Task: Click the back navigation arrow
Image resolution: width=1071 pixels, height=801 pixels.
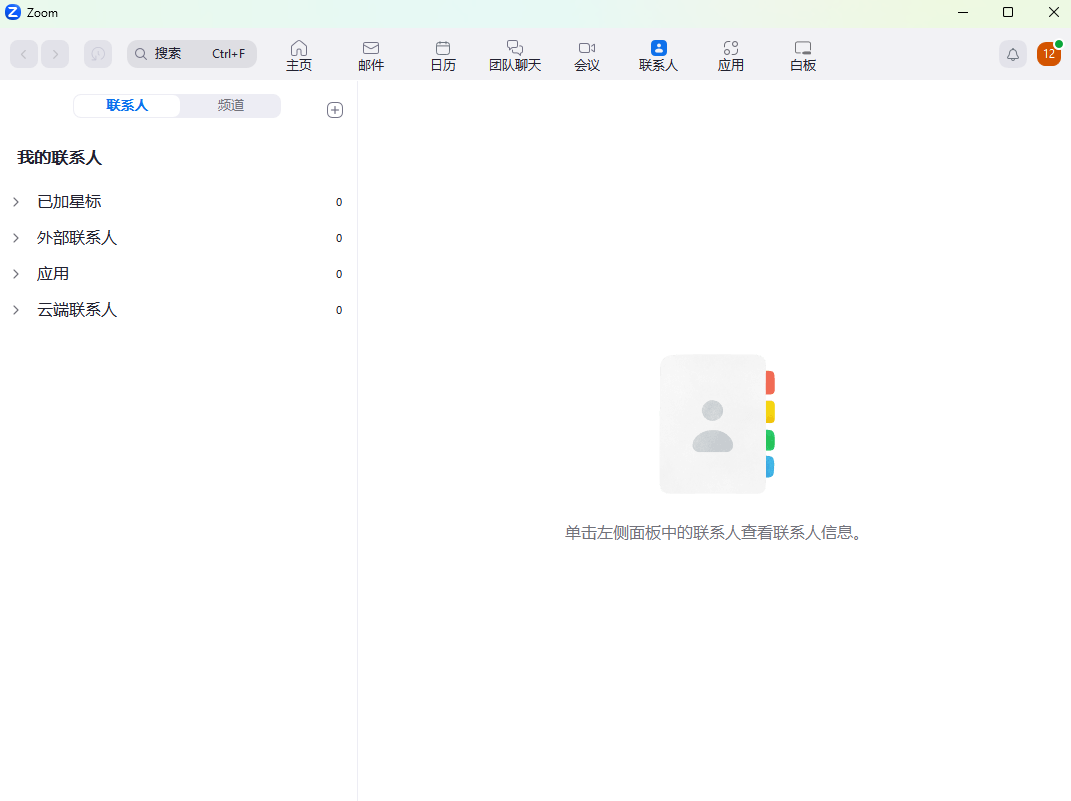Action: pyautogui.click(x=23, y=54)
